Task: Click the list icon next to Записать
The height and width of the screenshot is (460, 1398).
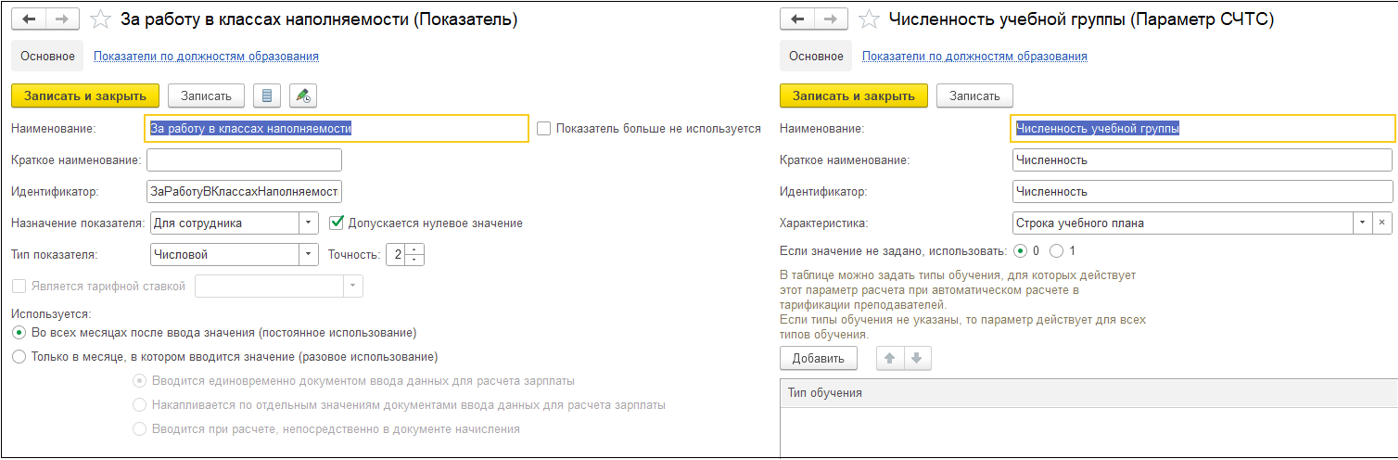Action: click(x=267, y=96)
